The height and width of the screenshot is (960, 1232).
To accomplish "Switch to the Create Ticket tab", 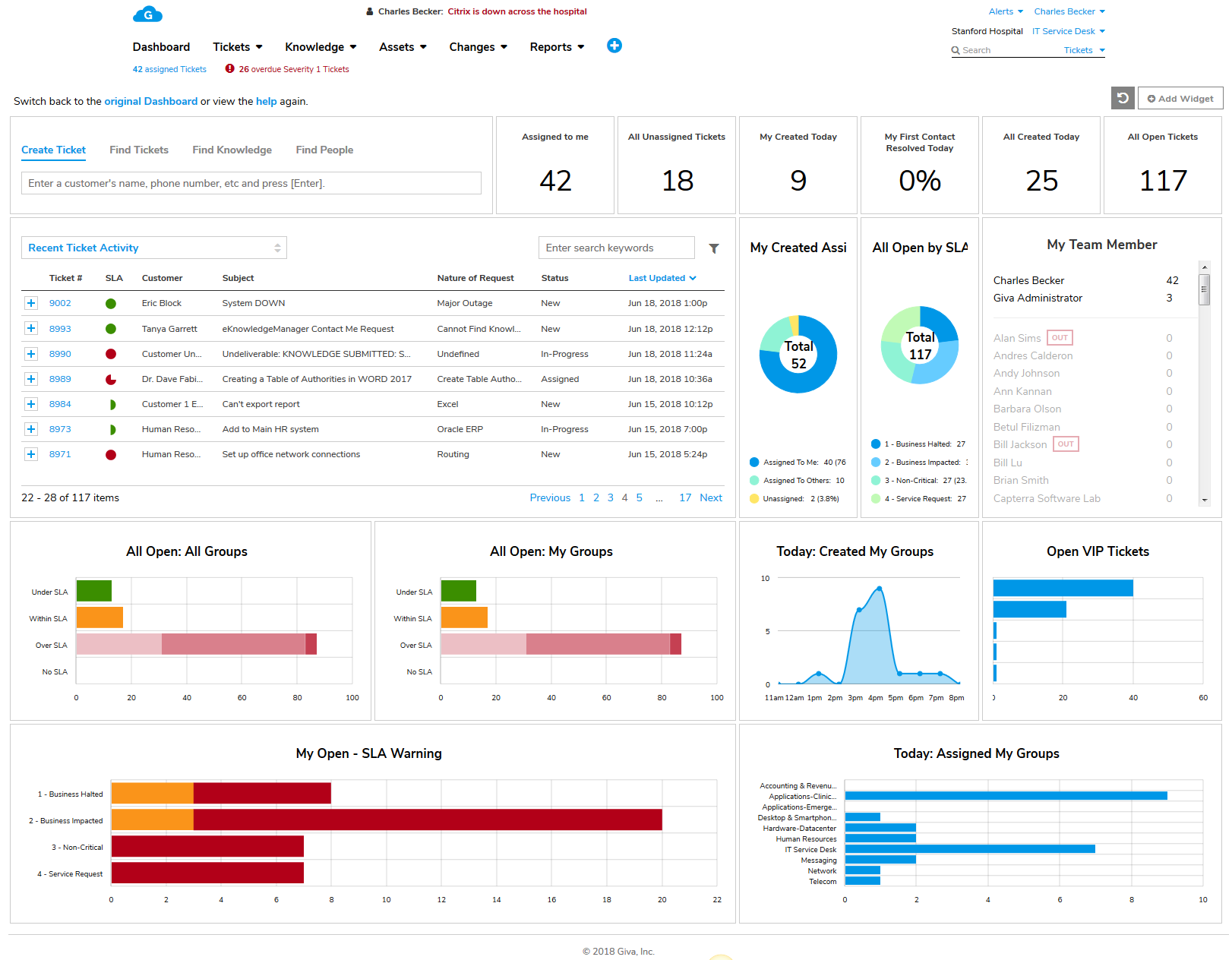I will [x=53, y=150].
